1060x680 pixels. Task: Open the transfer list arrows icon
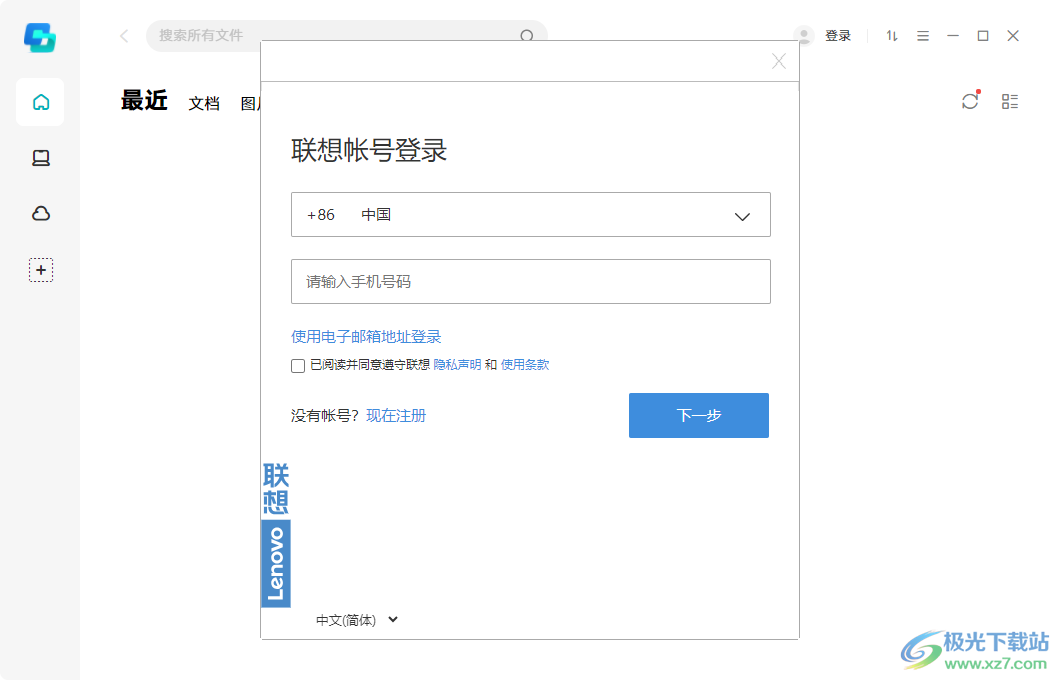pyautogui.click(x=892, y=36)
